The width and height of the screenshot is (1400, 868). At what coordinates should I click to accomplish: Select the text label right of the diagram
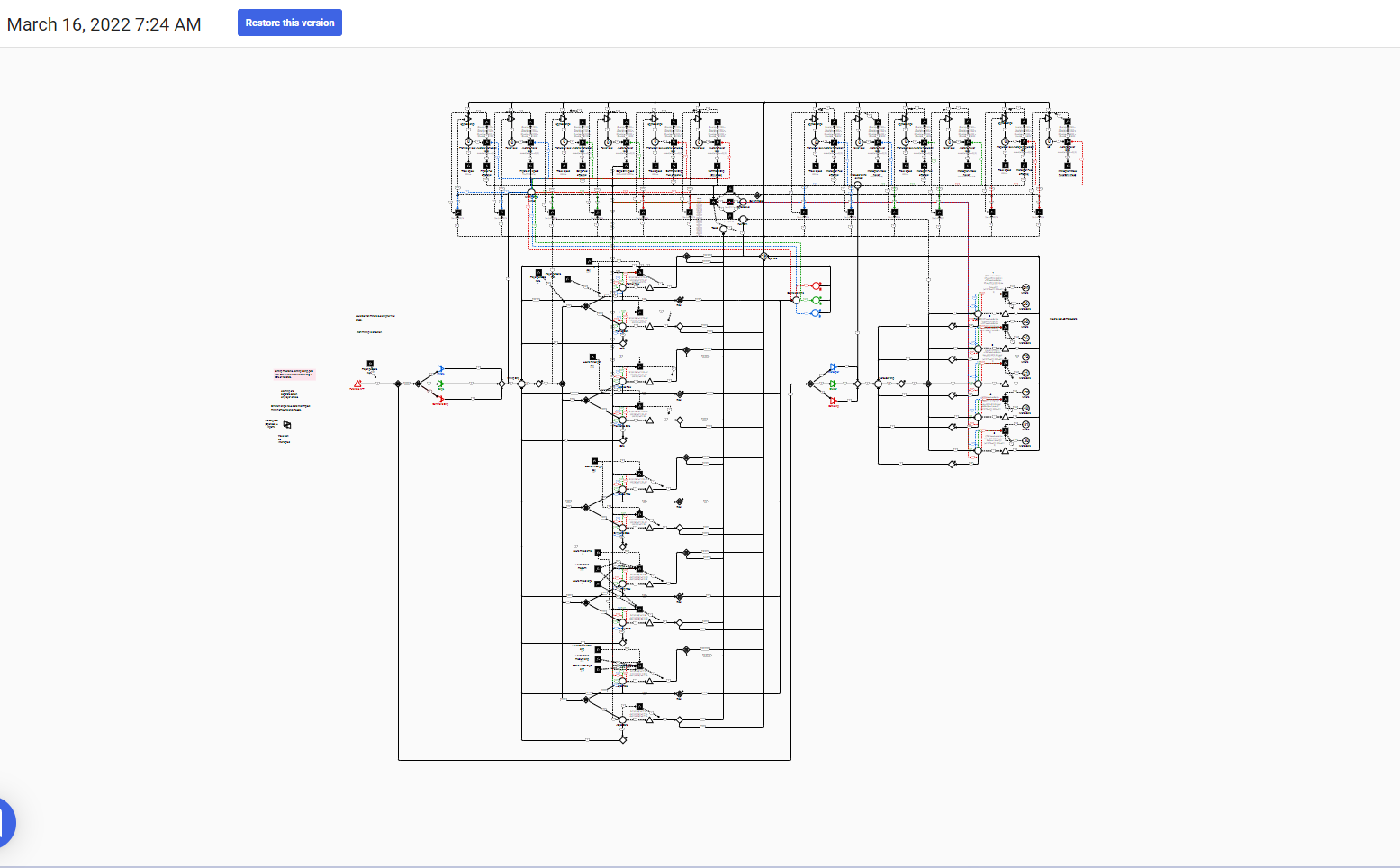pos(1063,319)
